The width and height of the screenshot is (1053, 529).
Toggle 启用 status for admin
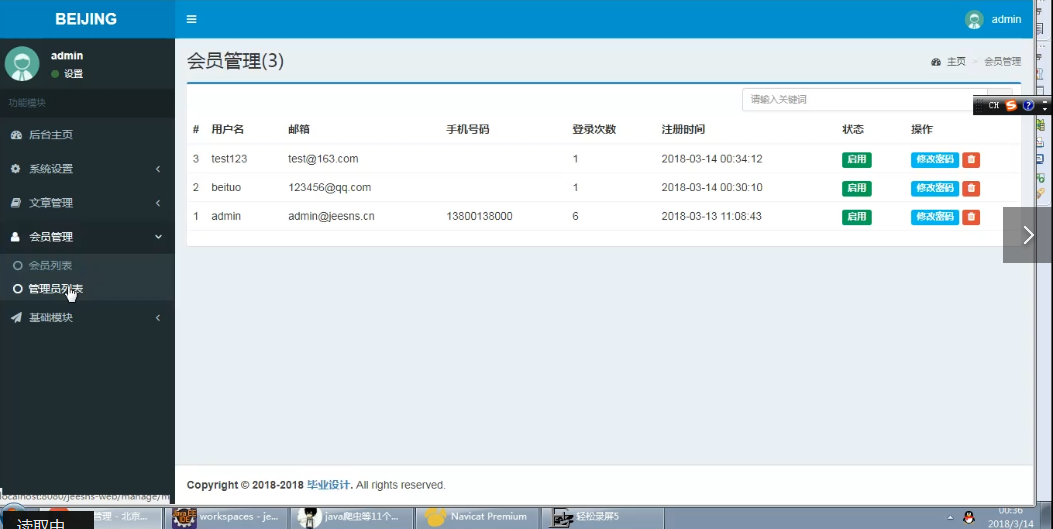(856, 217)
